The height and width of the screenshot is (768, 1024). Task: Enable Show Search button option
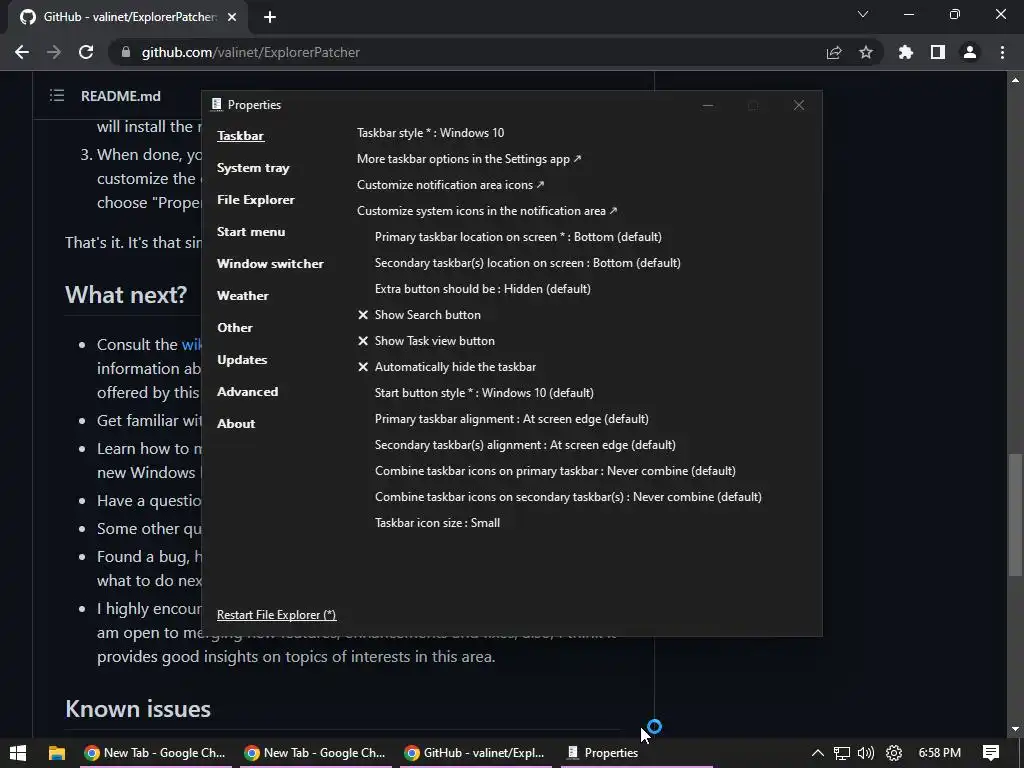point(419,315)
